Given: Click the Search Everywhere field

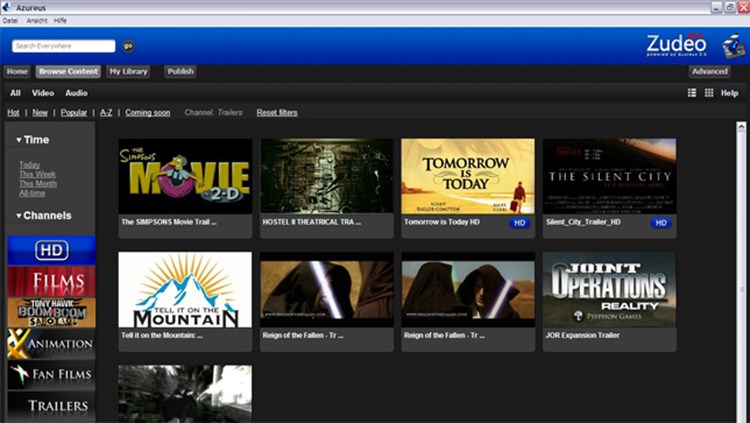Looking at the screenshot, I should click(x=64, y=46).
